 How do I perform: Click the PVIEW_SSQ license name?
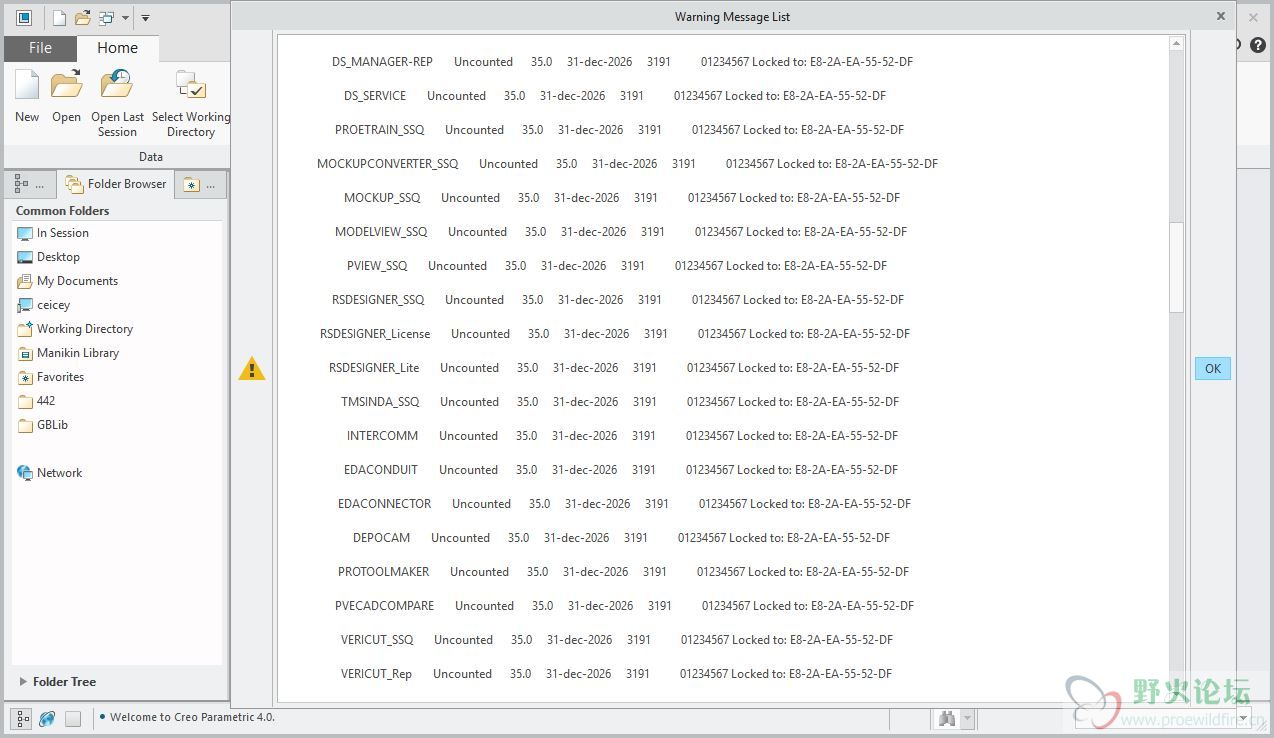pyautogui.click(x=377, y=266)
